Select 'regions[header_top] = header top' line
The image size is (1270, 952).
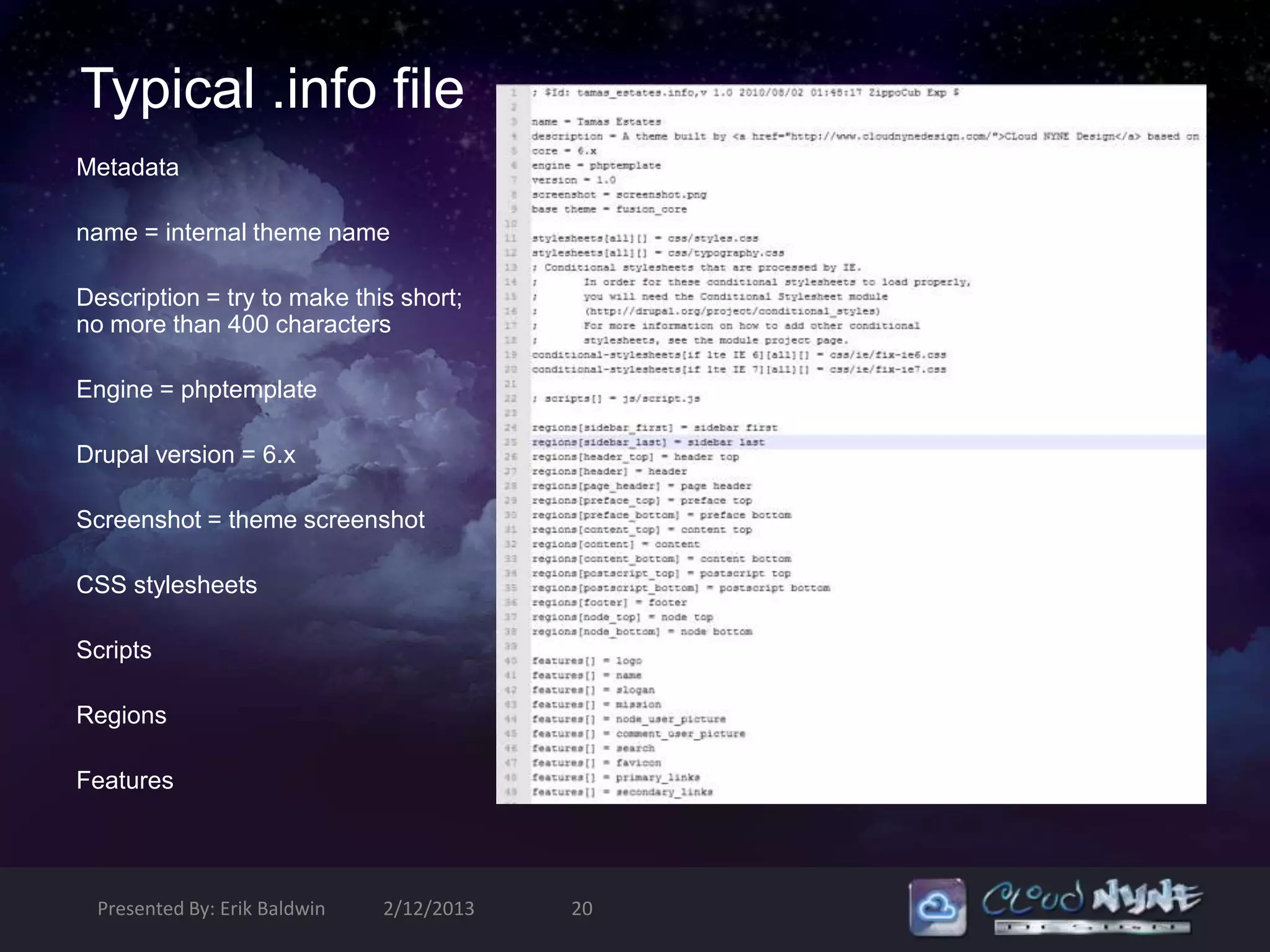(x=635, y=457)
